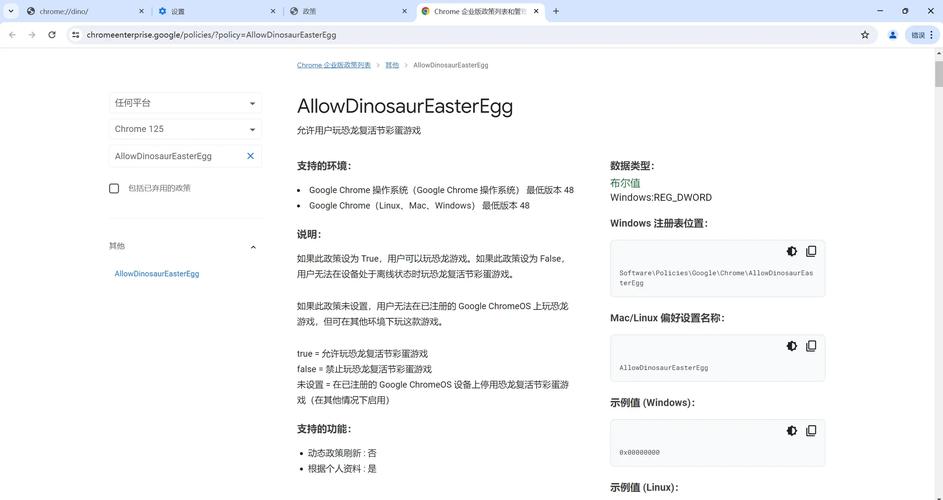Viewport: 943px width, 500px height.
Task: Click the AllowDinosaurEasterEgg page heading
Action: tap(405, 106)
